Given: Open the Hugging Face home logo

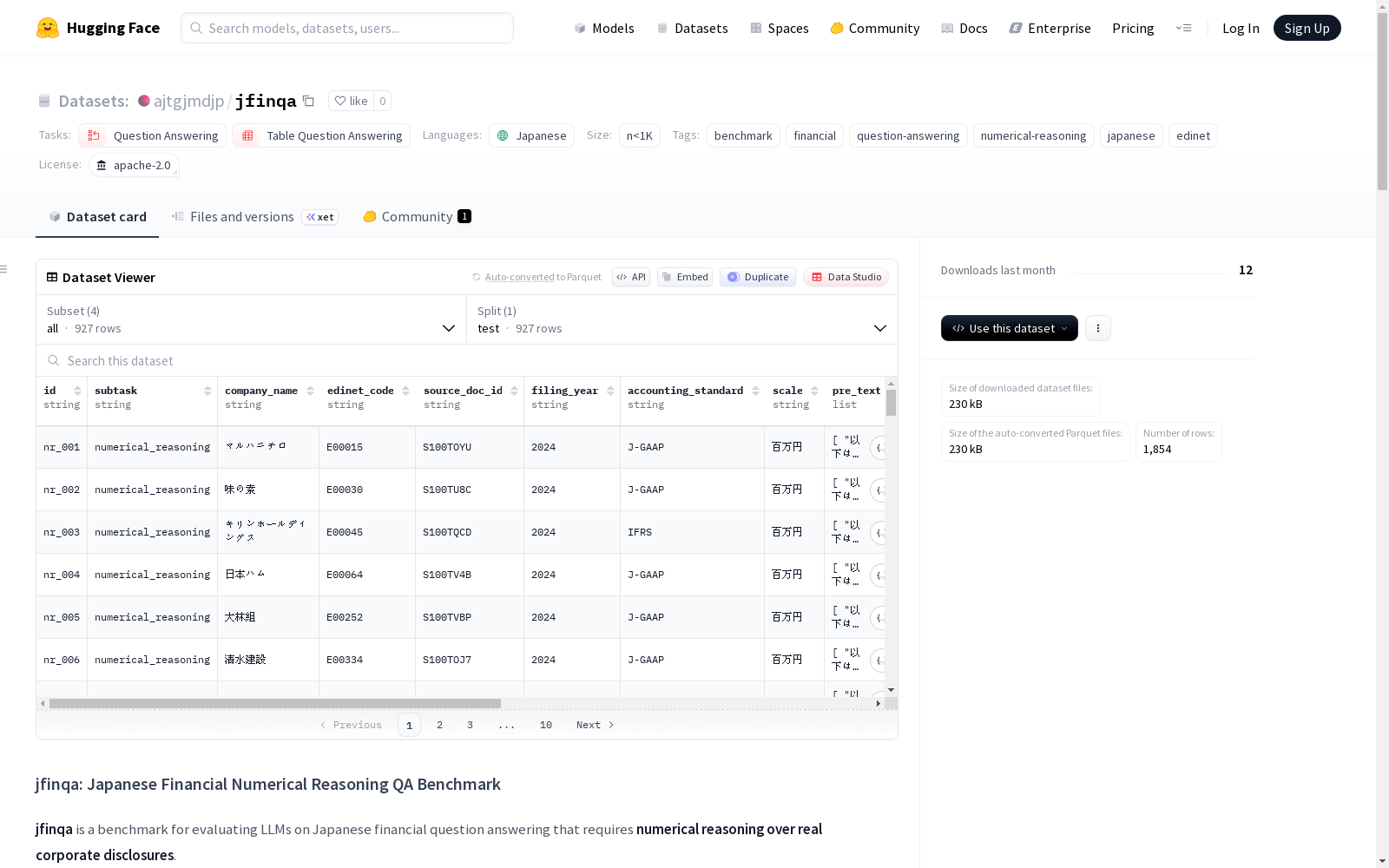Looking at the screenshot, I should (x=98, y=28).
